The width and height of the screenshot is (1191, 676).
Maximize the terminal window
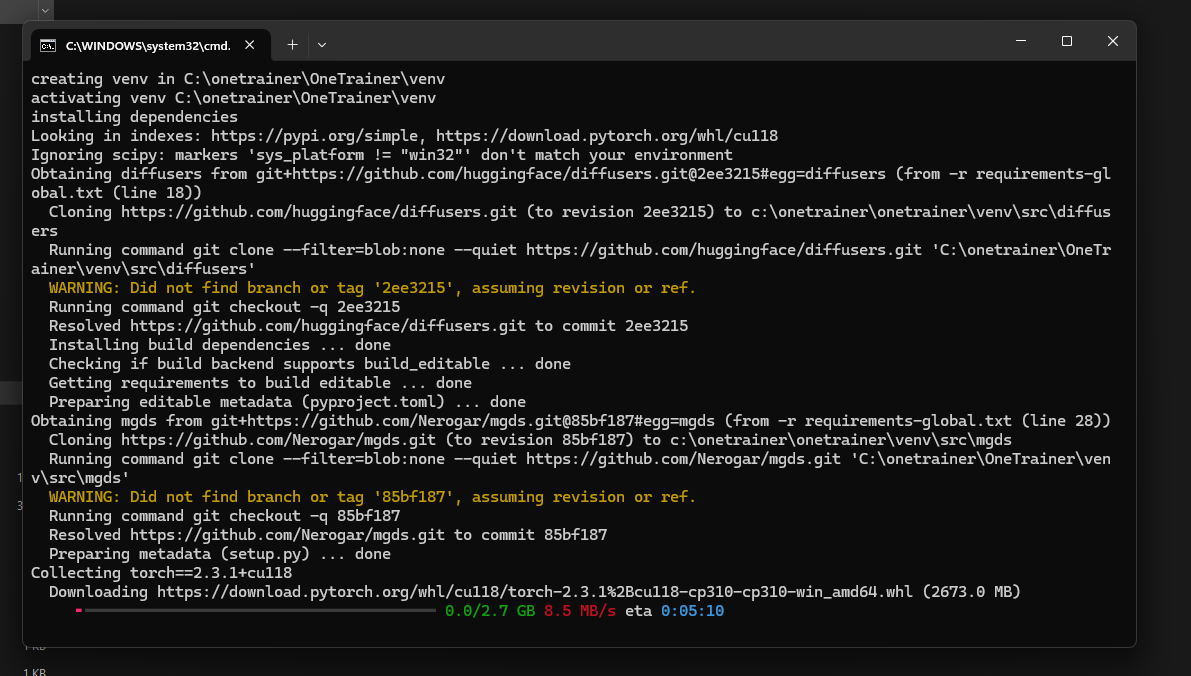coord(1067,41)
